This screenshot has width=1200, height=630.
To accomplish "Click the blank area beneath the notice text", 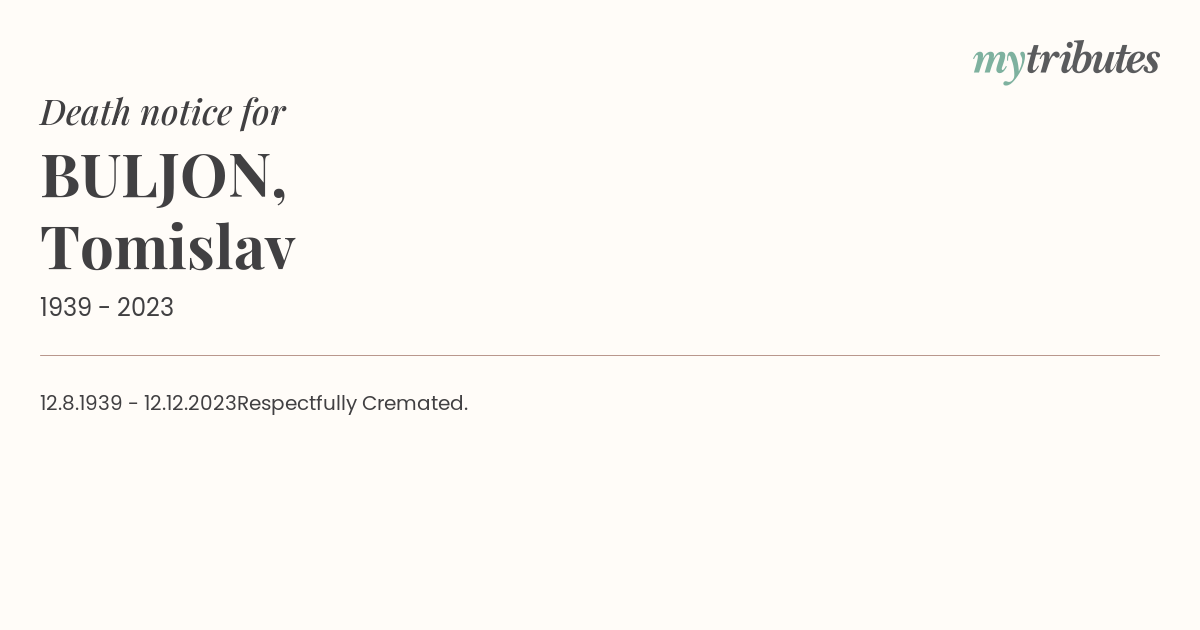I will [600, 520].
